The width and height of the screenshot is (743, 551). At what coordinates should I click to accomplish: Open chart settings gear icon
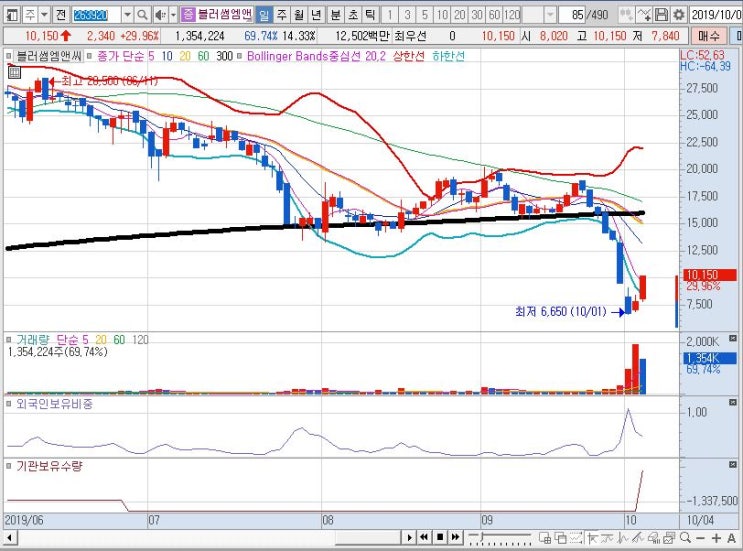[679, 15]
